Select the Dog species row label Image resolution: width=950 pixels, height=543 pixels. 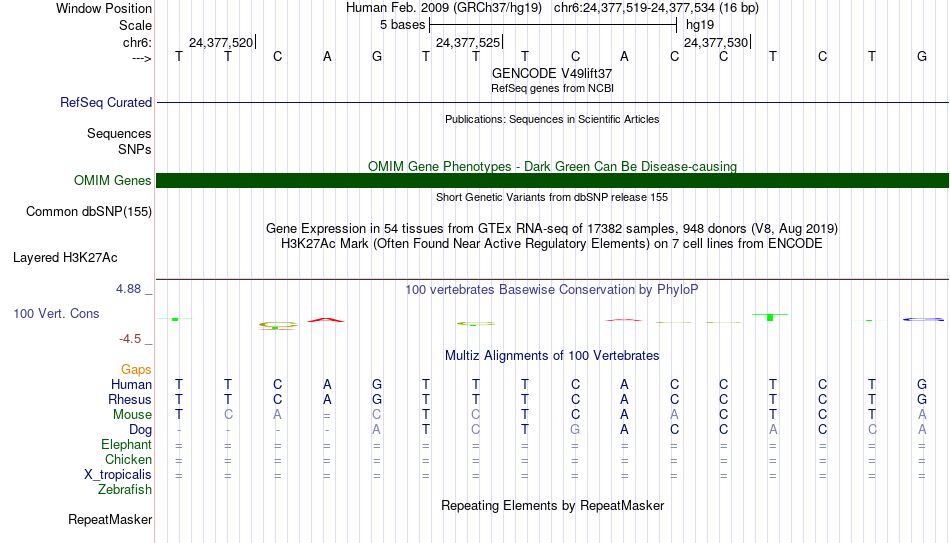[x=140, y=430]
